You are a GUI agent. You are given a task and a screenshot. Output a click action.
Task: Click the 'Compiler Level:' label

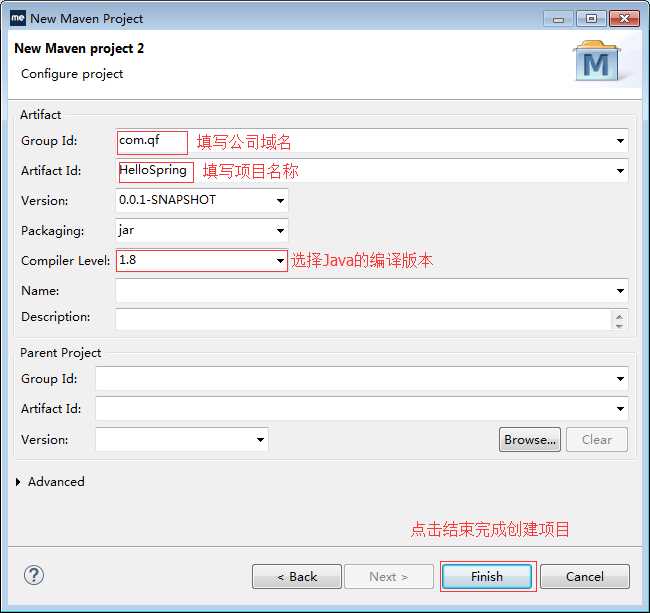(65, 261)
